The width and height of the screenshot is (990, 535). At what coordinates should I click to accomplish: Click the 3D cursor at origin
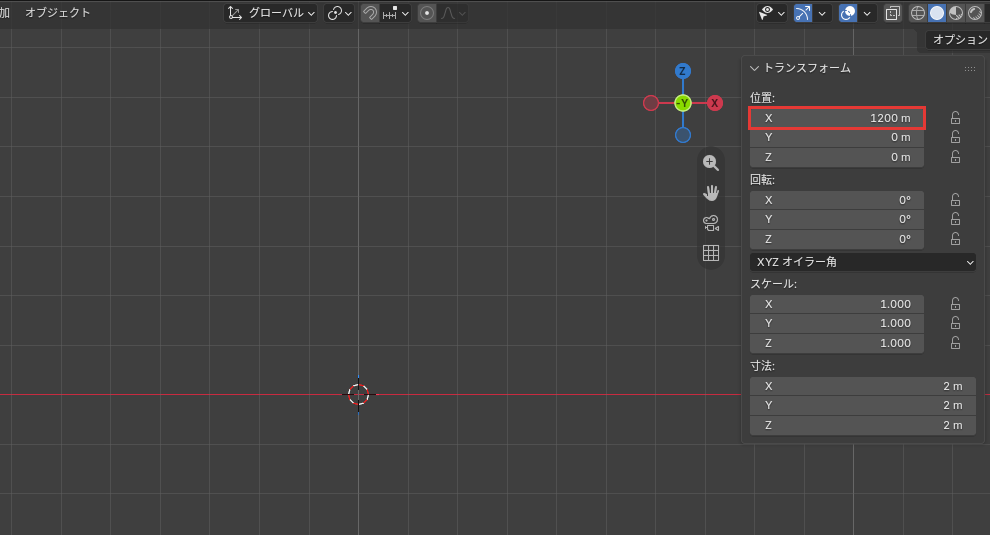tap(359, 394)
